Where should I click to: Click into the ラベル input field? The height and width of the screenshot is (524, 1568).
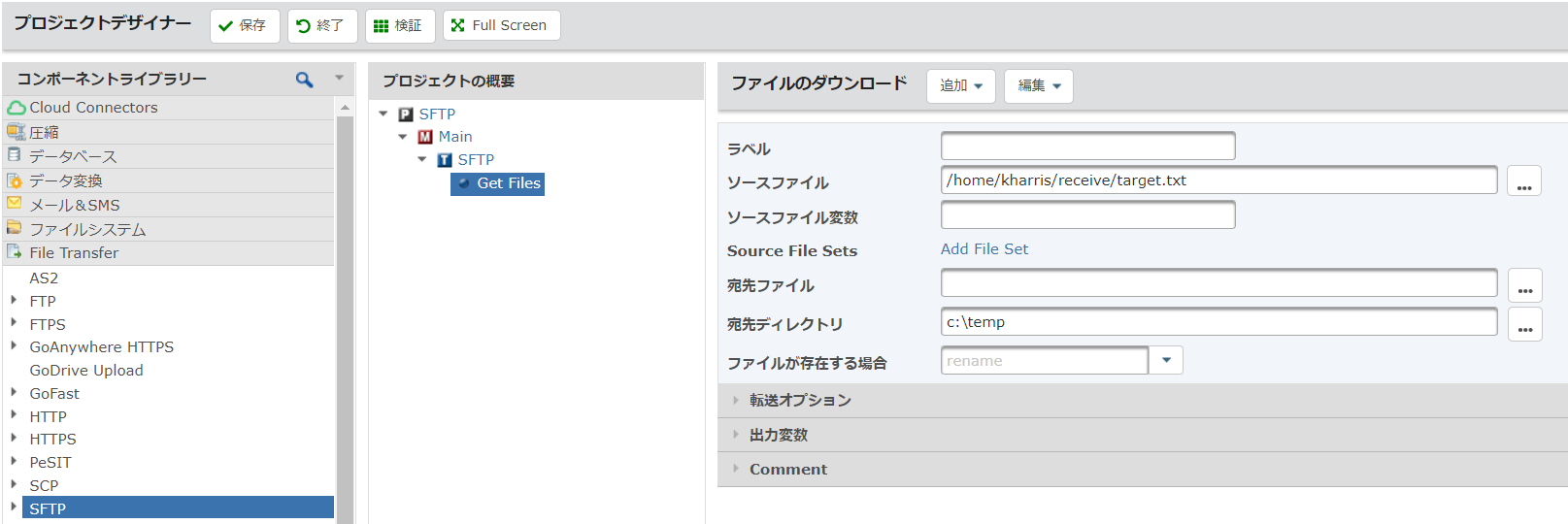(1087, 146)
